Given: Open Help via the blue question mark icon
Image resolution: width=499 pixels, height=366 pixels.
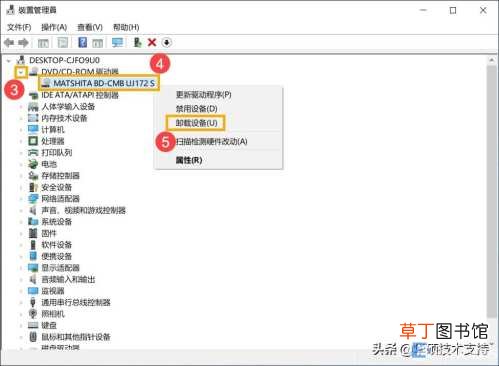Looking at the screenshot, I should coord(82,42).
